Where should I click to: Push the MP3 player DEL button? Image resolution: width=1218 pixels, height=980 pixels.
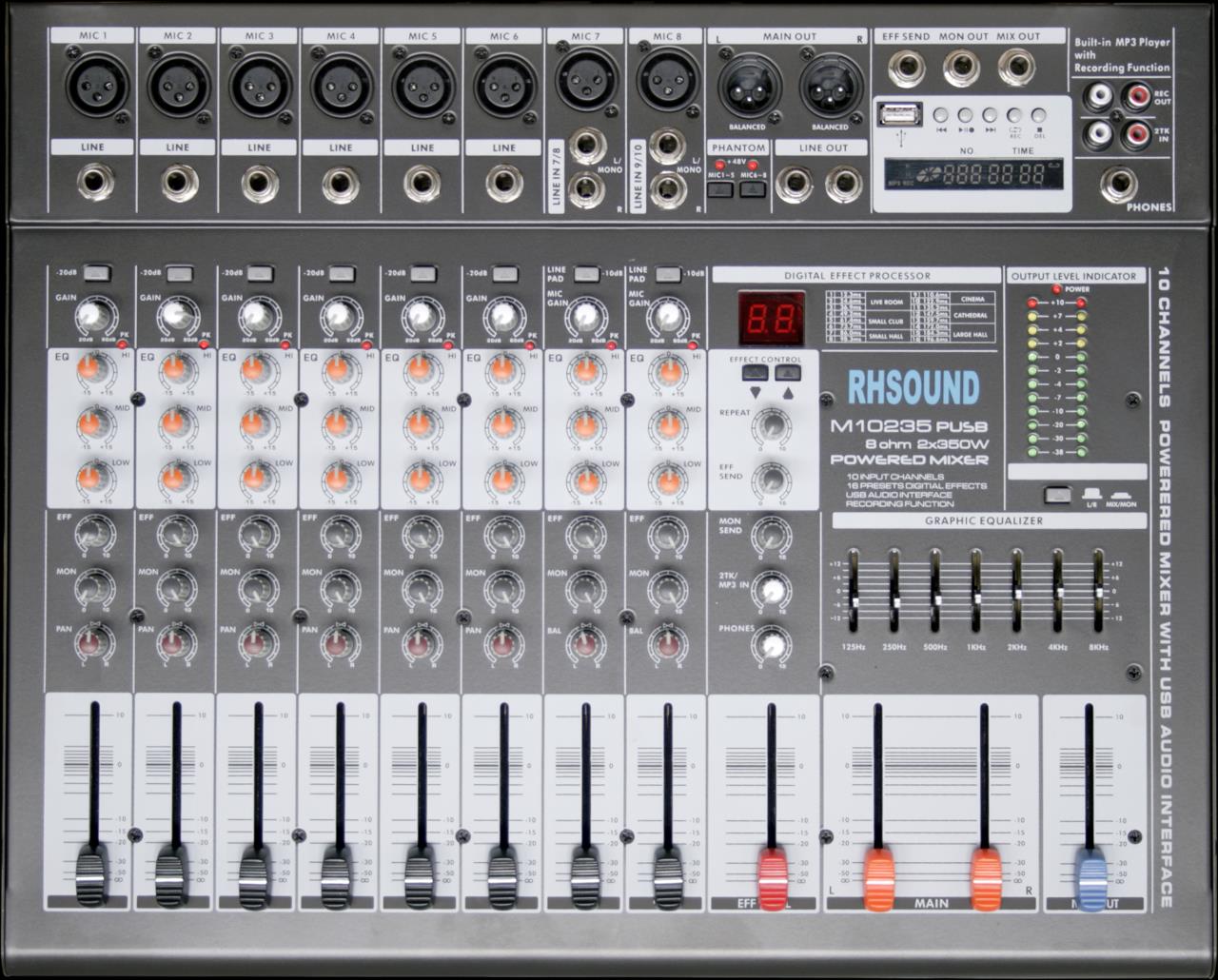[1038, 114]
